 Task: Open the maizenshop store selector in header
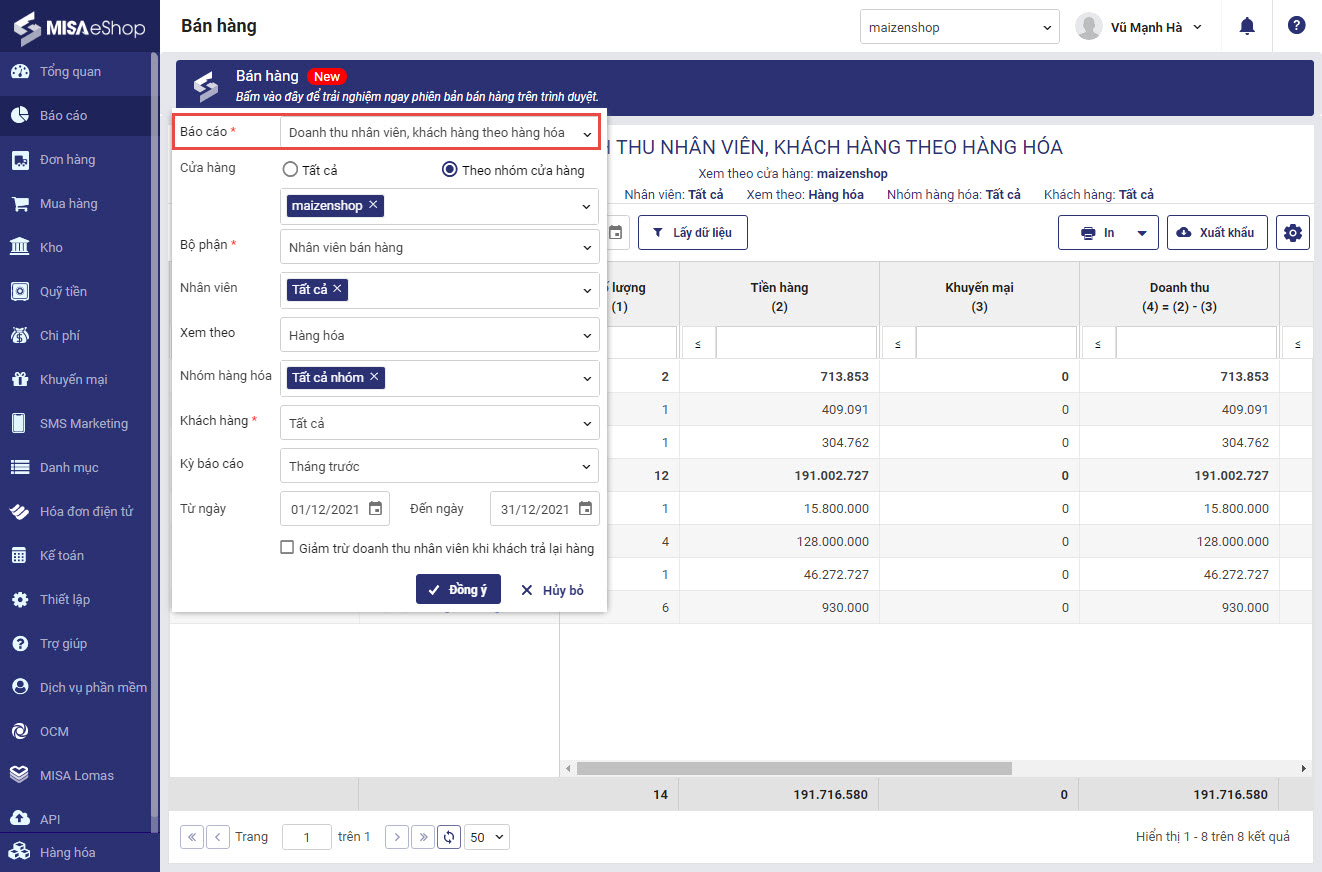(x=959, y=28)
